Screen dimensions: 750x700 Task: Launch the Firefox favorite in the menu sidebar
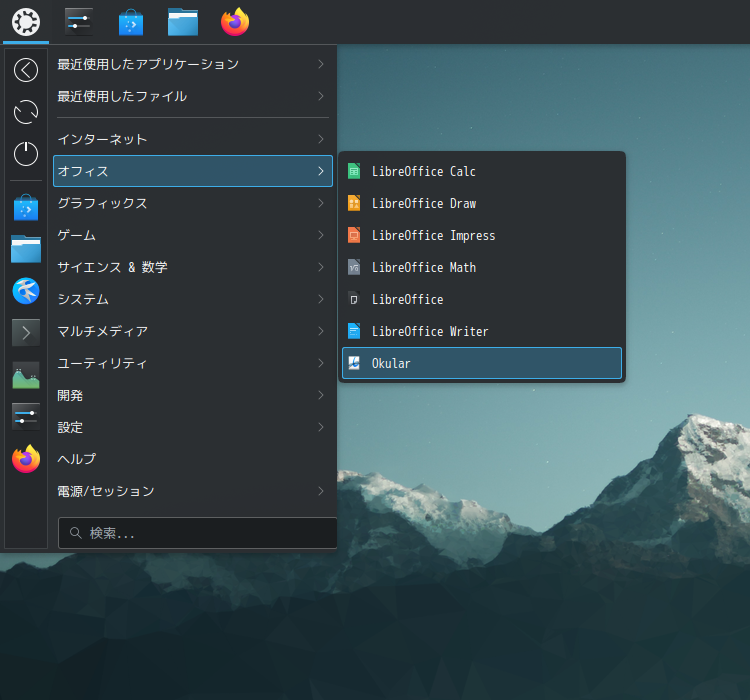26,458
